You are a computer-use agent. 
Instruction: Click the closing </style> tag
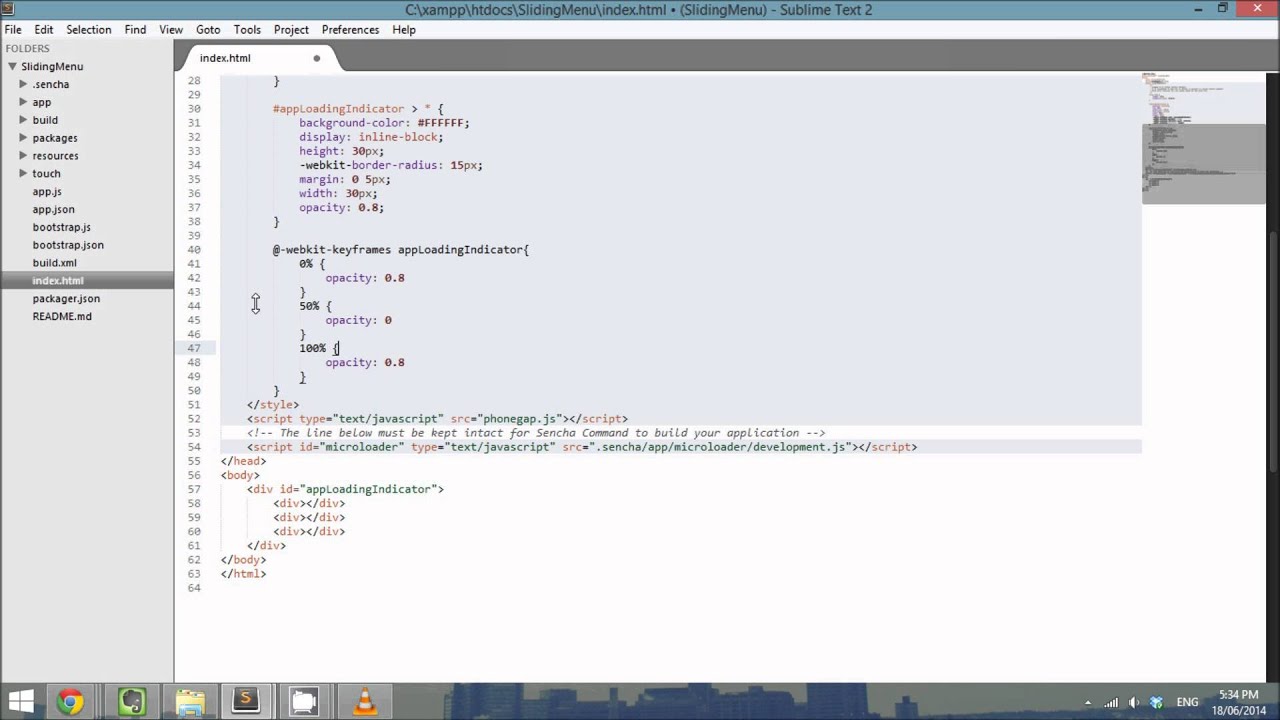point(273,405)
